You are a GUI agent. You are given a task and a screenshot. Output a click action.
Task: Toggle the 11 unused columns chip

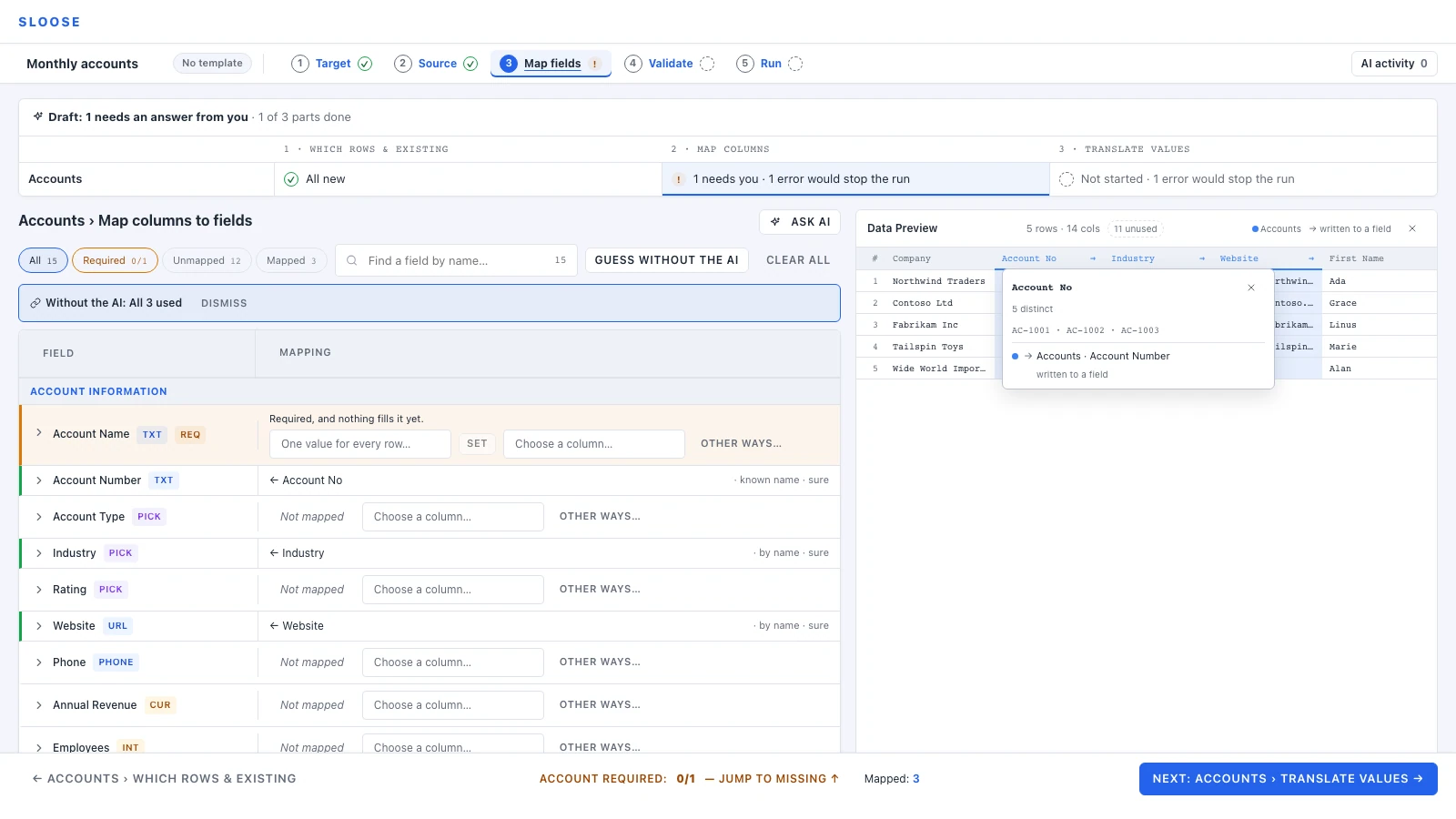[1136, 229]
